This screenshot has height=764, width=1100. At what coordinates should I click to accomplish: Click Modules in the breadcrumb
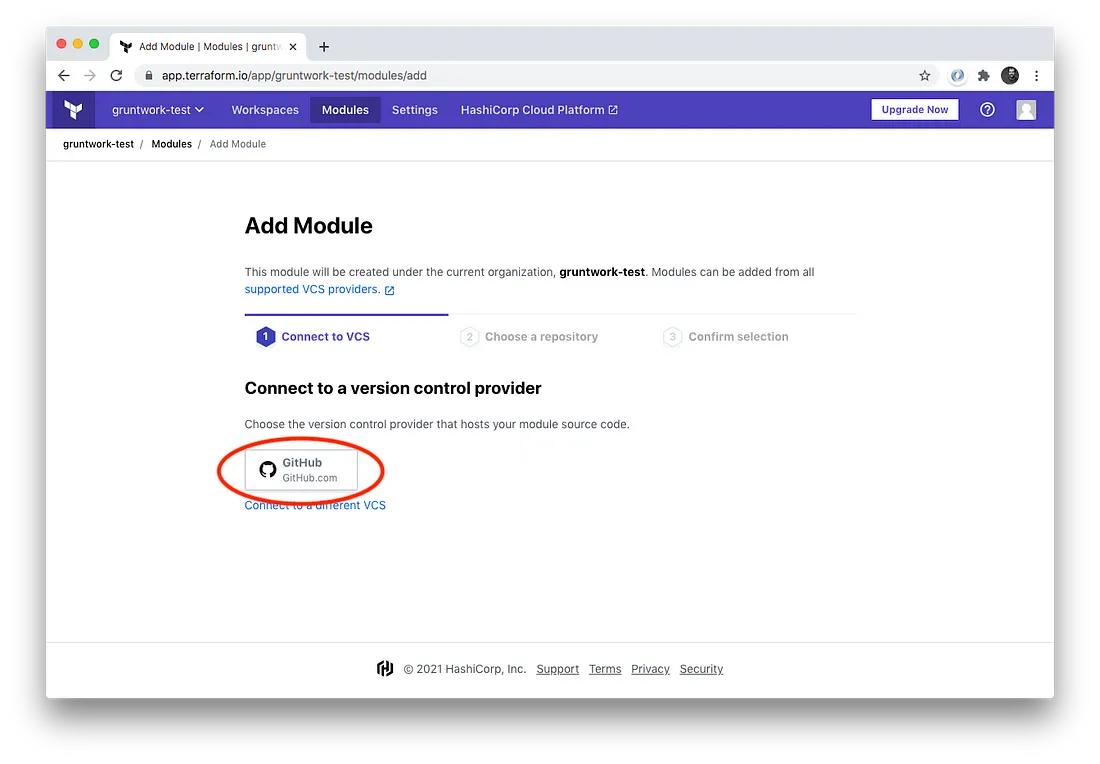click(171, 144)
